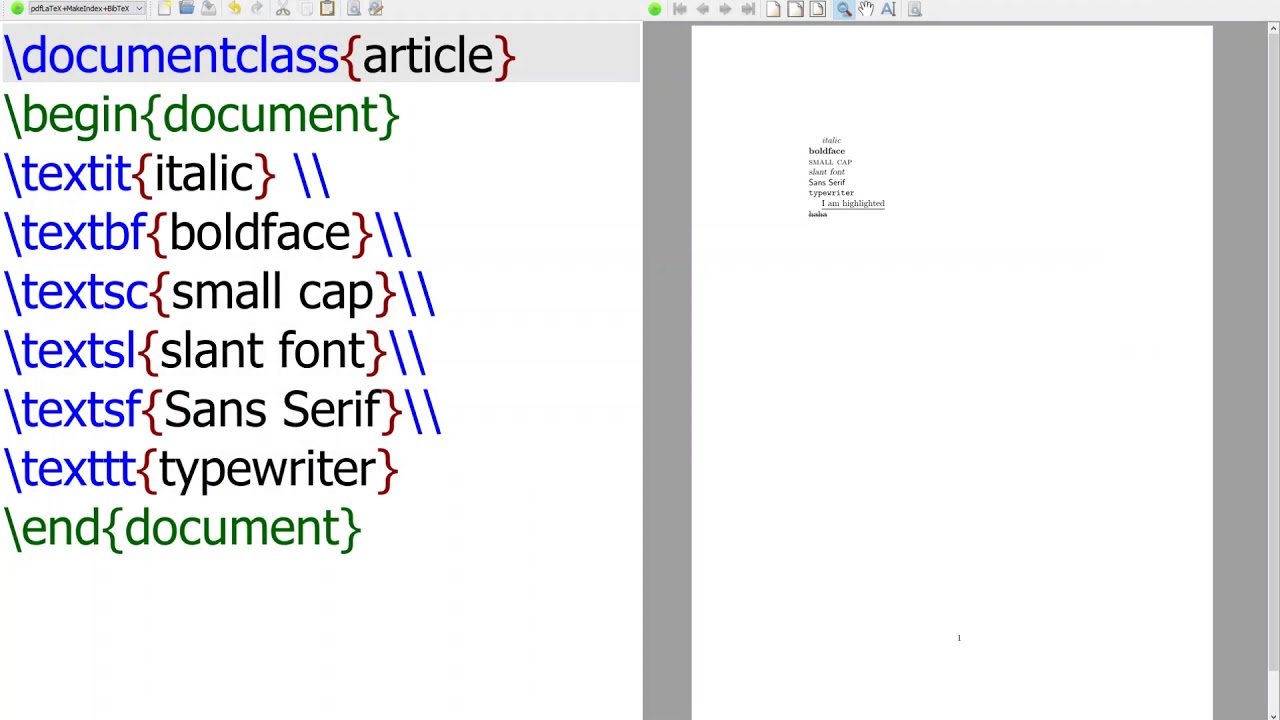1280x720 pixels.
Task: Fit PDF preview to window
Action: click(818, 9)
